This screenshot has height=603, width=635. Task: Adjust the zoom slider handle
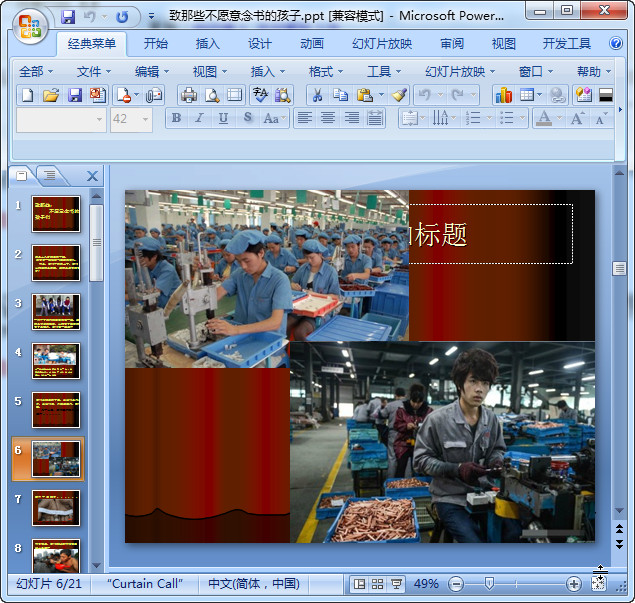(489, 584)
